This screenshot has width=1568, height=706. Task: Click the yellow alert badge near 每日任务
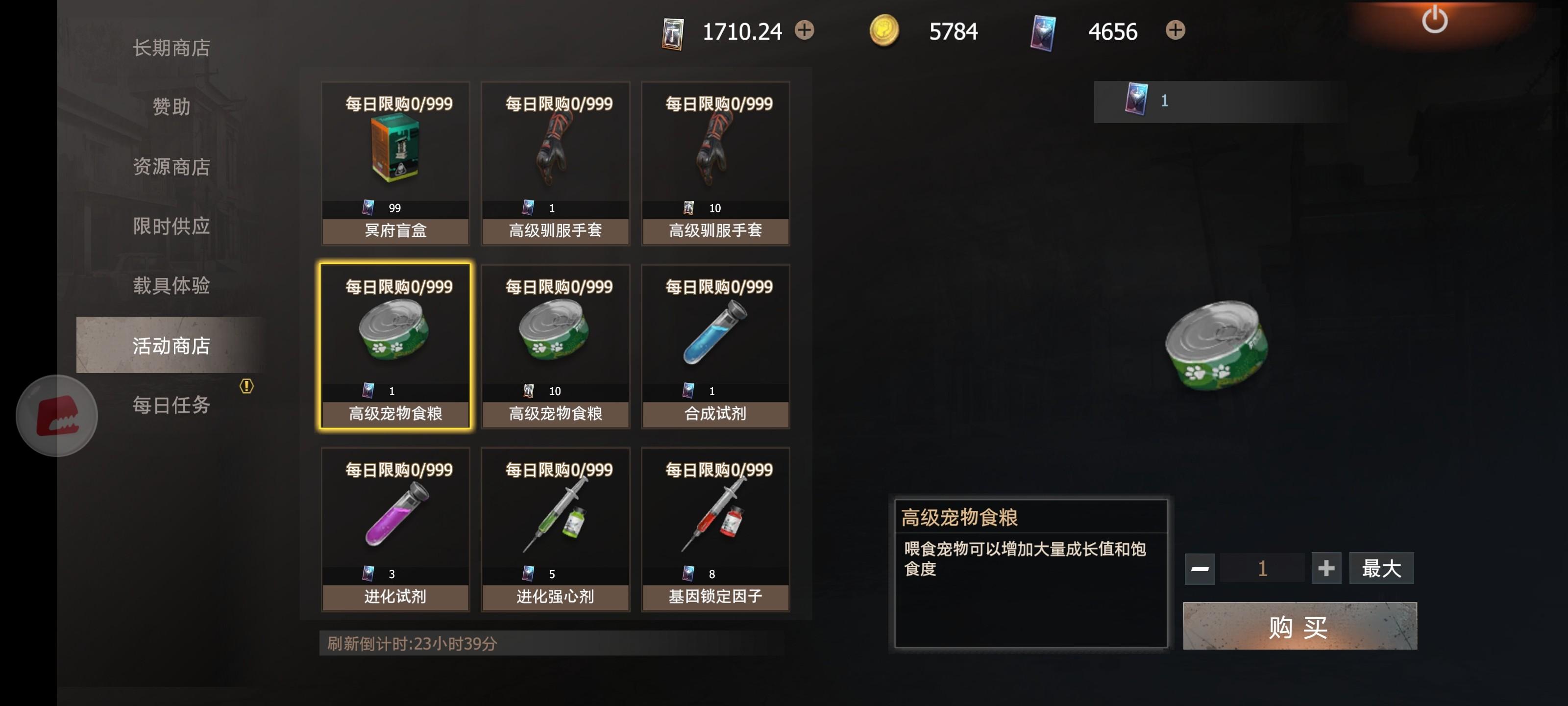[x=246, y=385]
